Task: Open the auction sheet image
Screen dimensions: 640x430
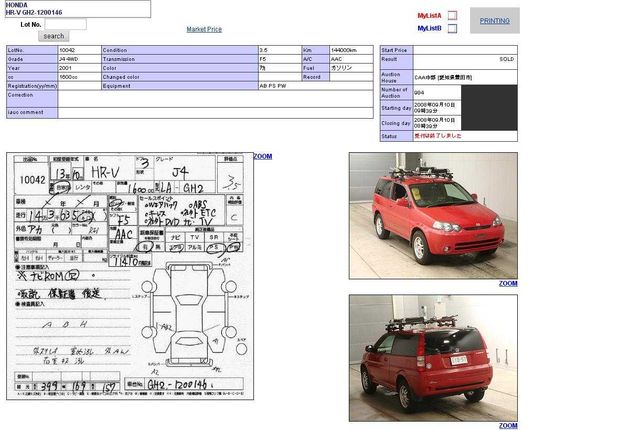Action: [130, 276]
